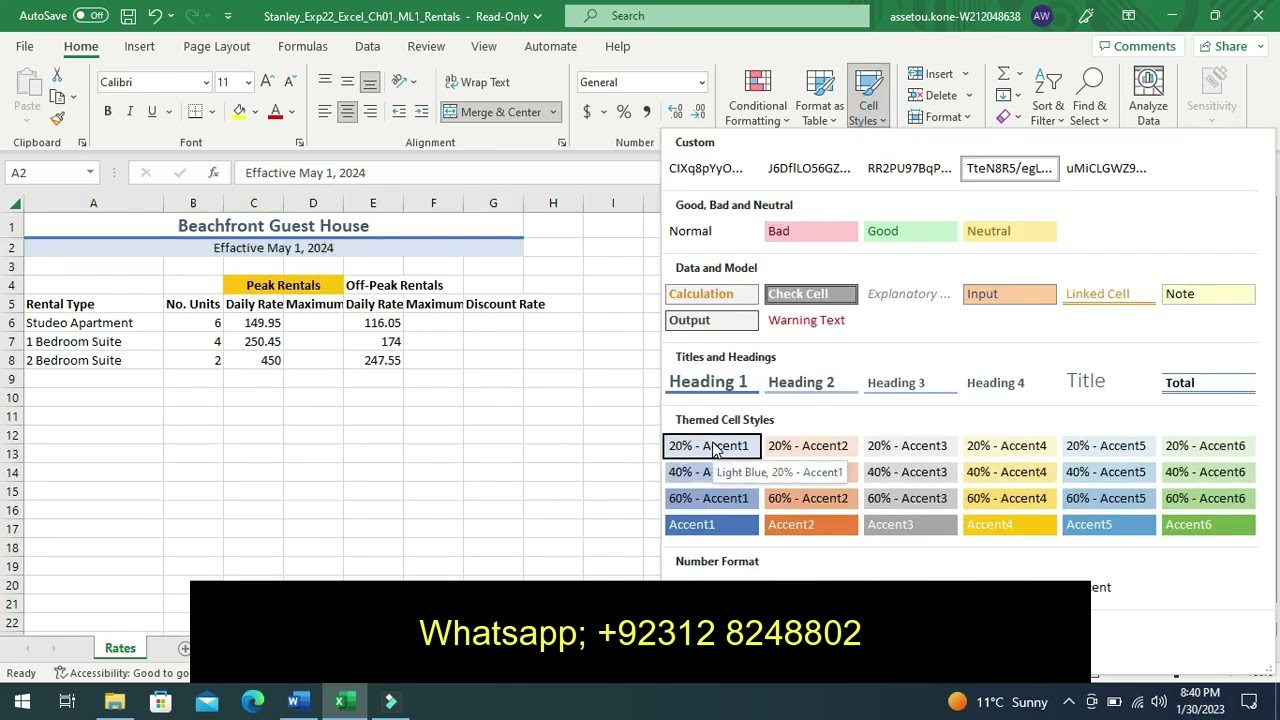Apply the Total cell style
The image size is (1280, 720).
1209,382
